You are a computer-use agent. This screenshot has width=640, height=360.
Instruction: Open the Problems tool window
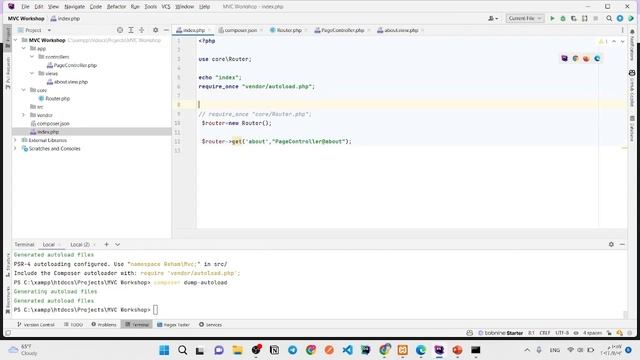[104, 324]
